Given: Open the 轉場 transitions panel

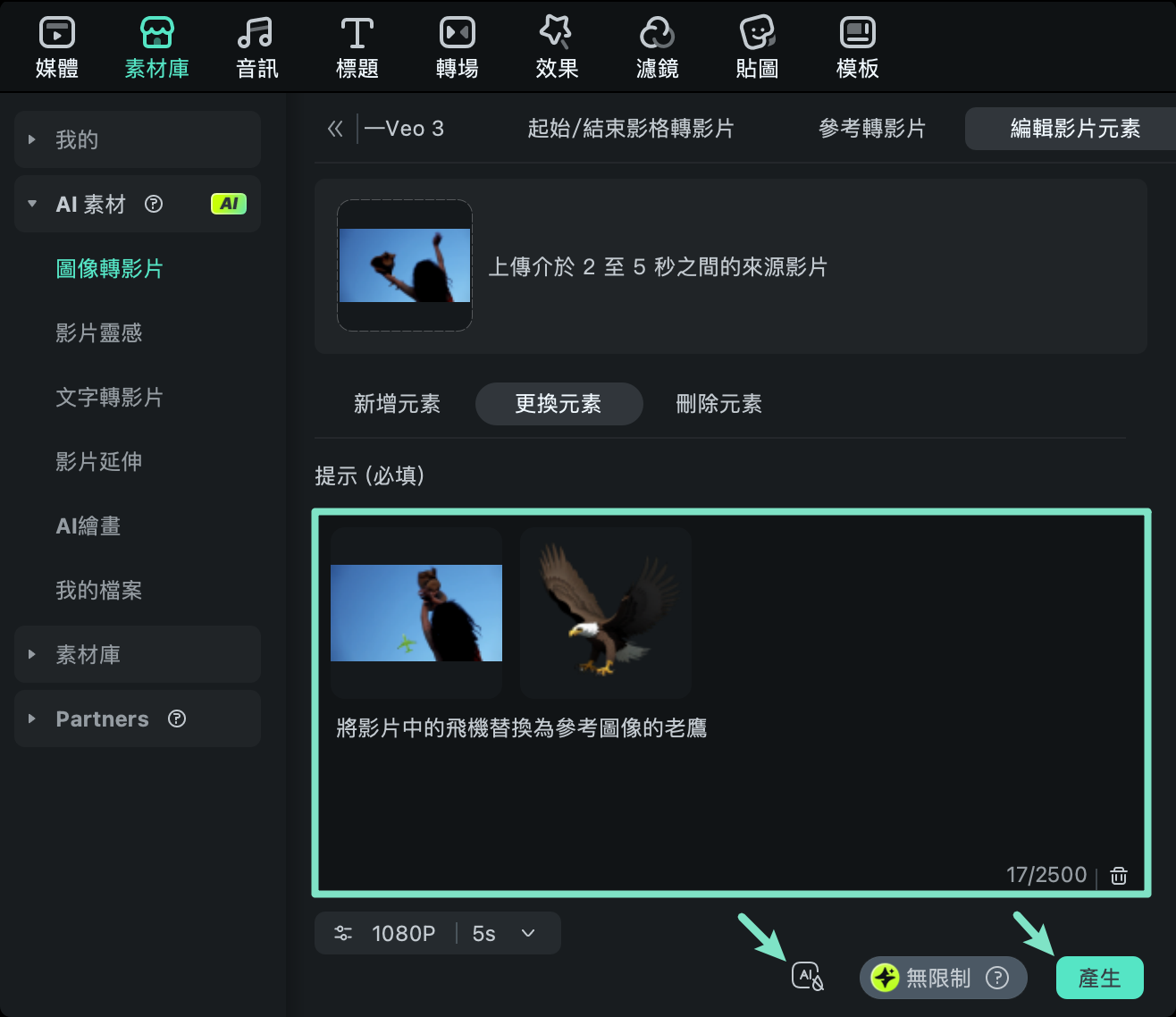Looking at the screenshot, I should point(457,45).
